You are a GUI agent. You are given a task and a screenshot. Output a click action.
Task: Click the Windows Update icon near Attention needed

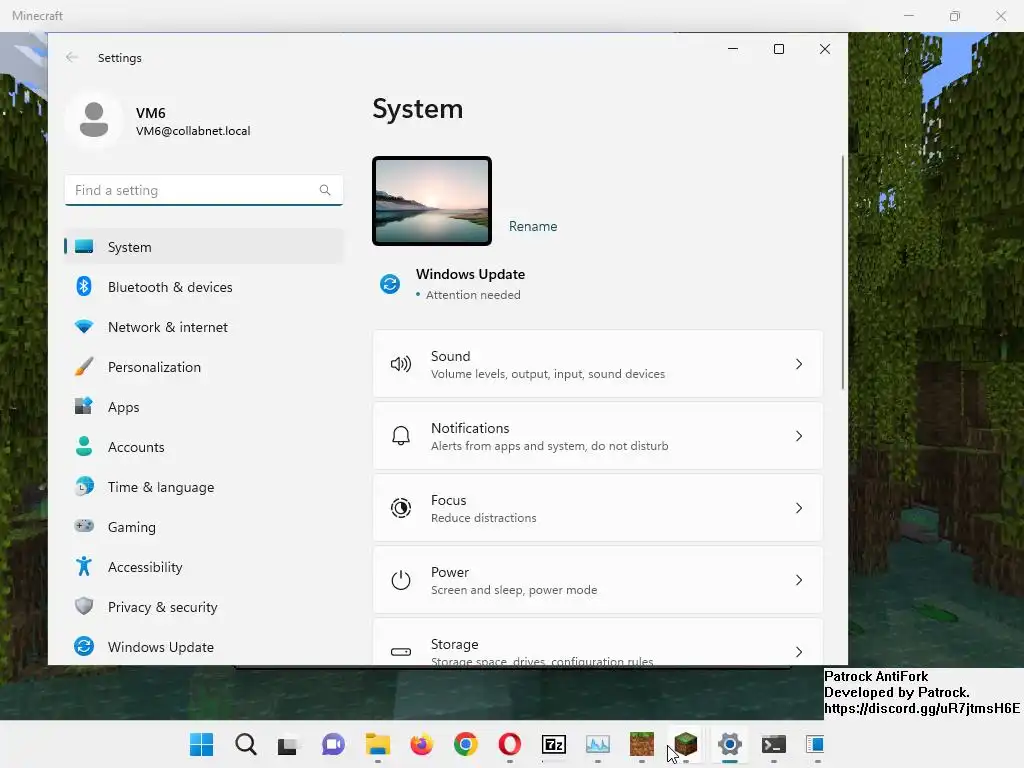coord(390,284)
